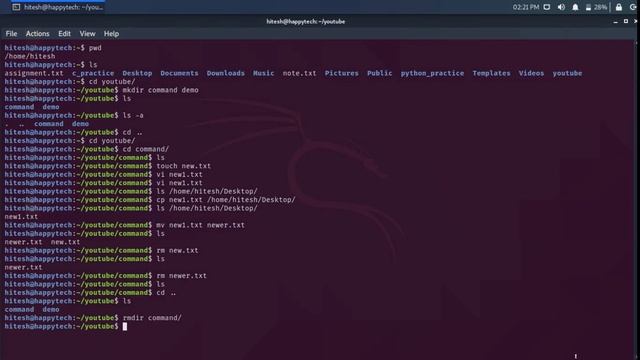Click the "cp new1.txt /home/hitesh/Desktop/" command
Viewport: 640px width, 360px height.
pyautogui.click(x=226, y=200)
